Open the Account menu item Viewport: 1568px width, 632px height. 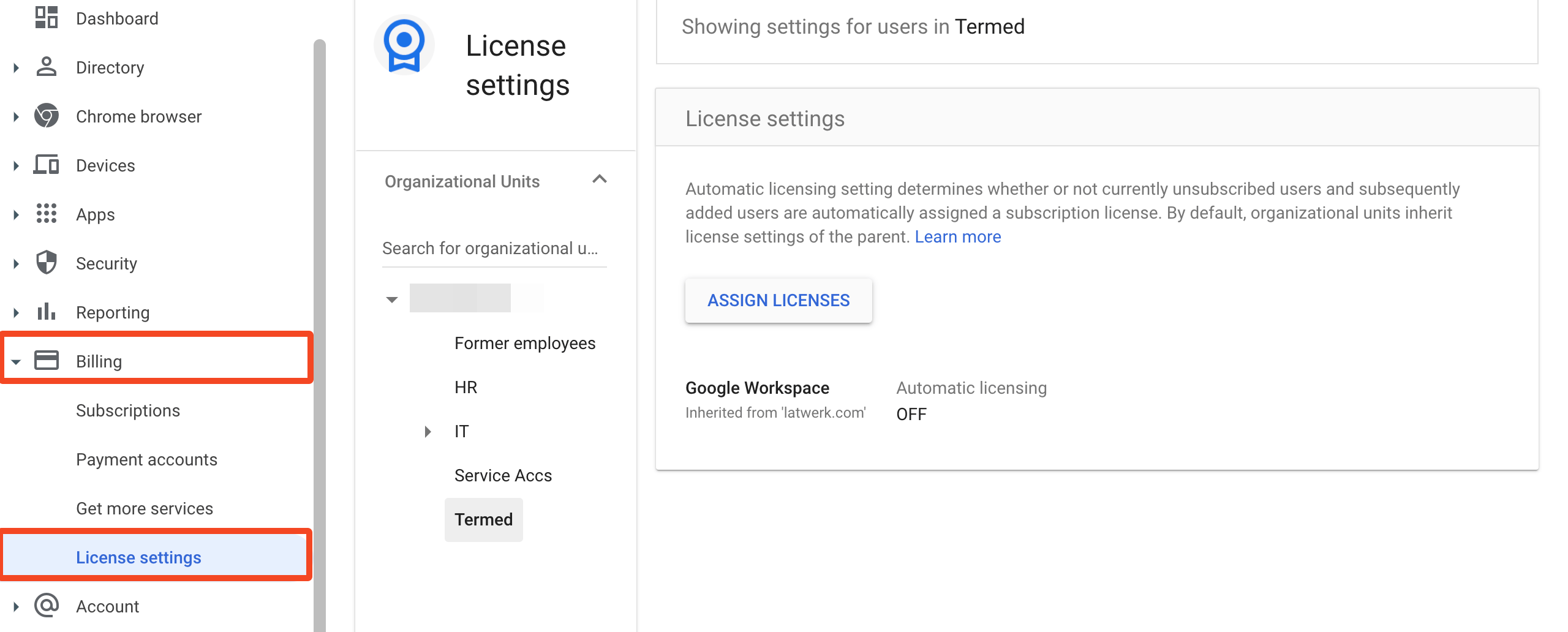(108, 606)
